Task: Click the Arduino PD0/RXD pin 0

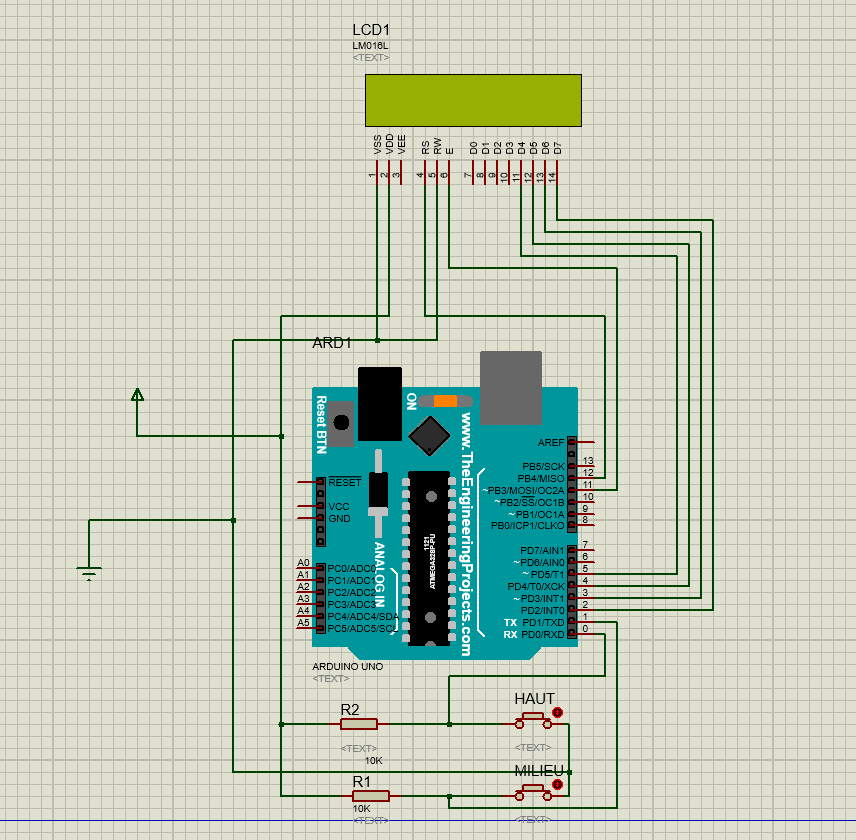Action: click(582, 634)
